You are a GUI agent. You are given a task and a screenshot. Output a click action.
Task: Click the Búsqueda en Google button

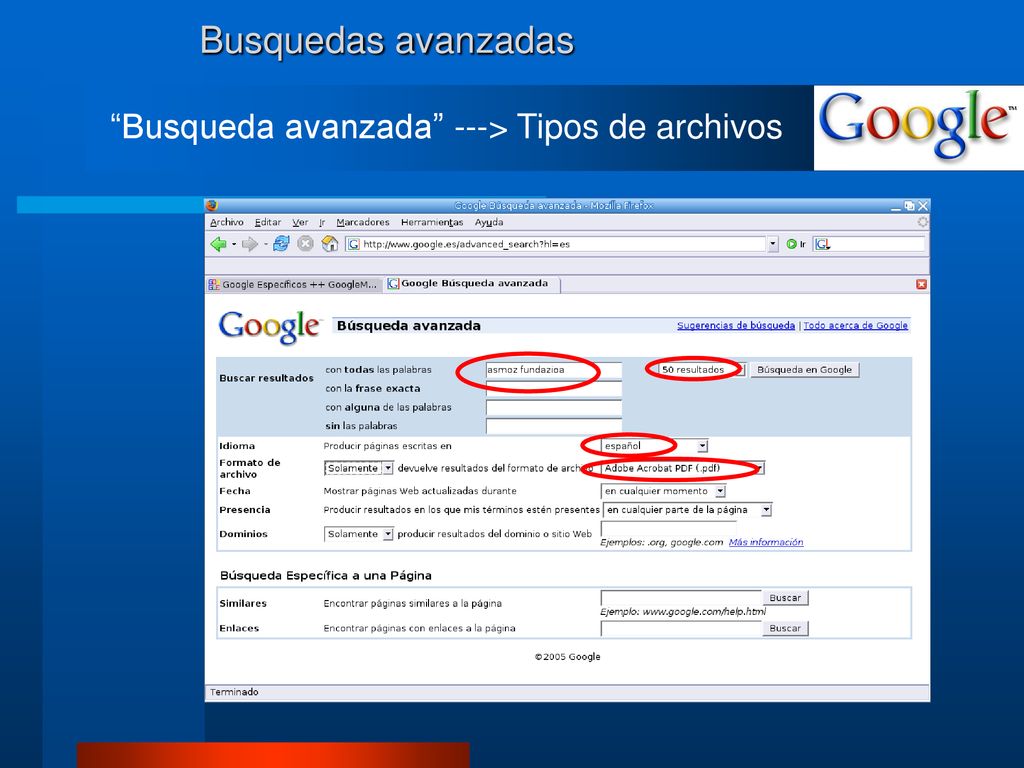point(804,370)
